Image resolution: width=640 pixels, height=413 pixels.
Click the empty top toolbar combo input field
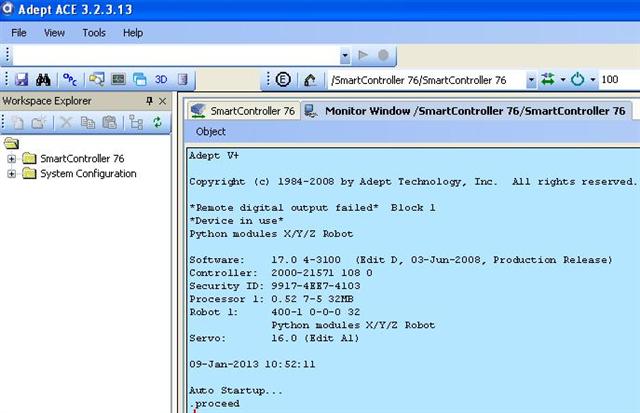(x=176, y=55)
